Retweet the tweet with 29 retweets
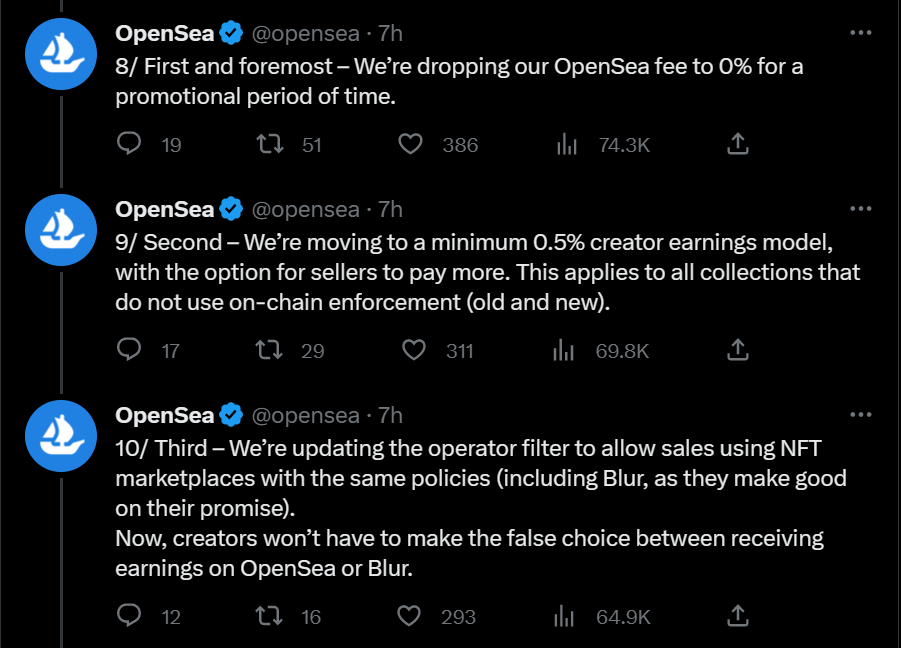 pyautogui.click(x=269, y=351)
